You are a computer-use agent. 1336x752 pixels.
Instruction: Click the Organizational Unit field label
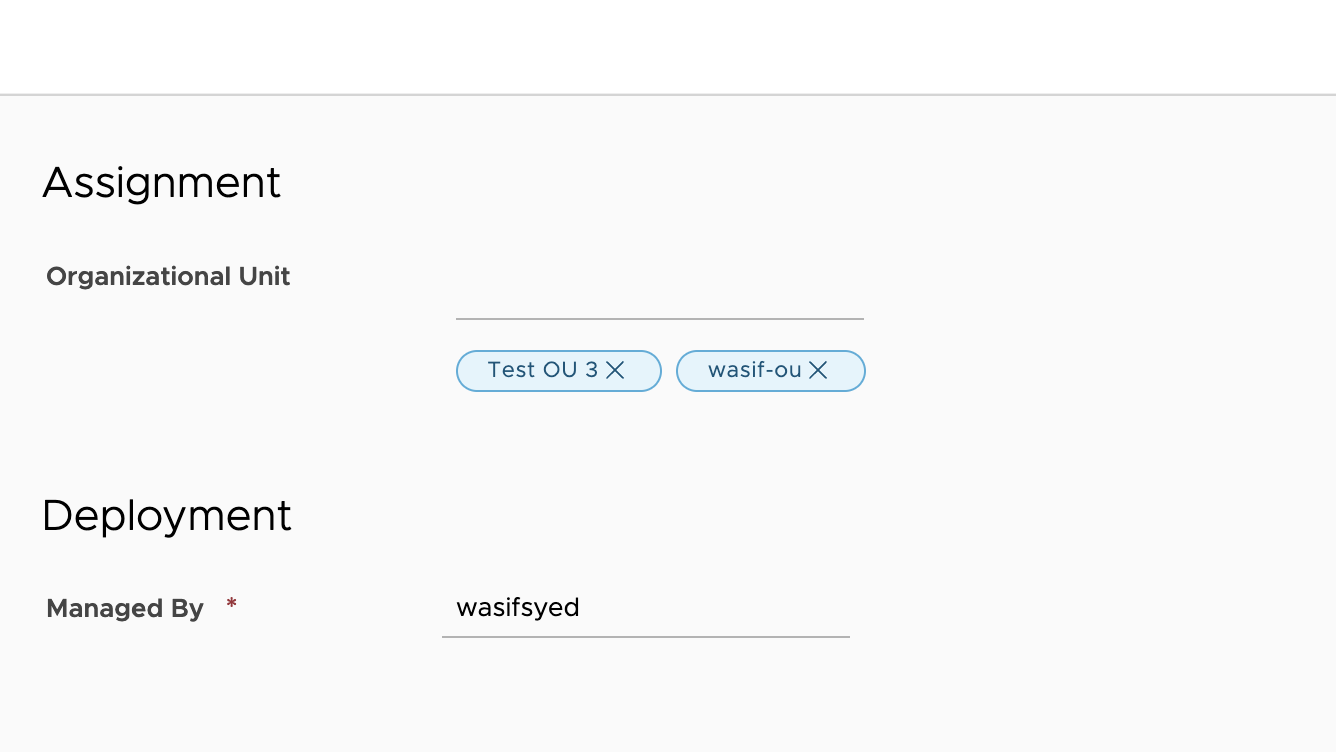(168, 276)
